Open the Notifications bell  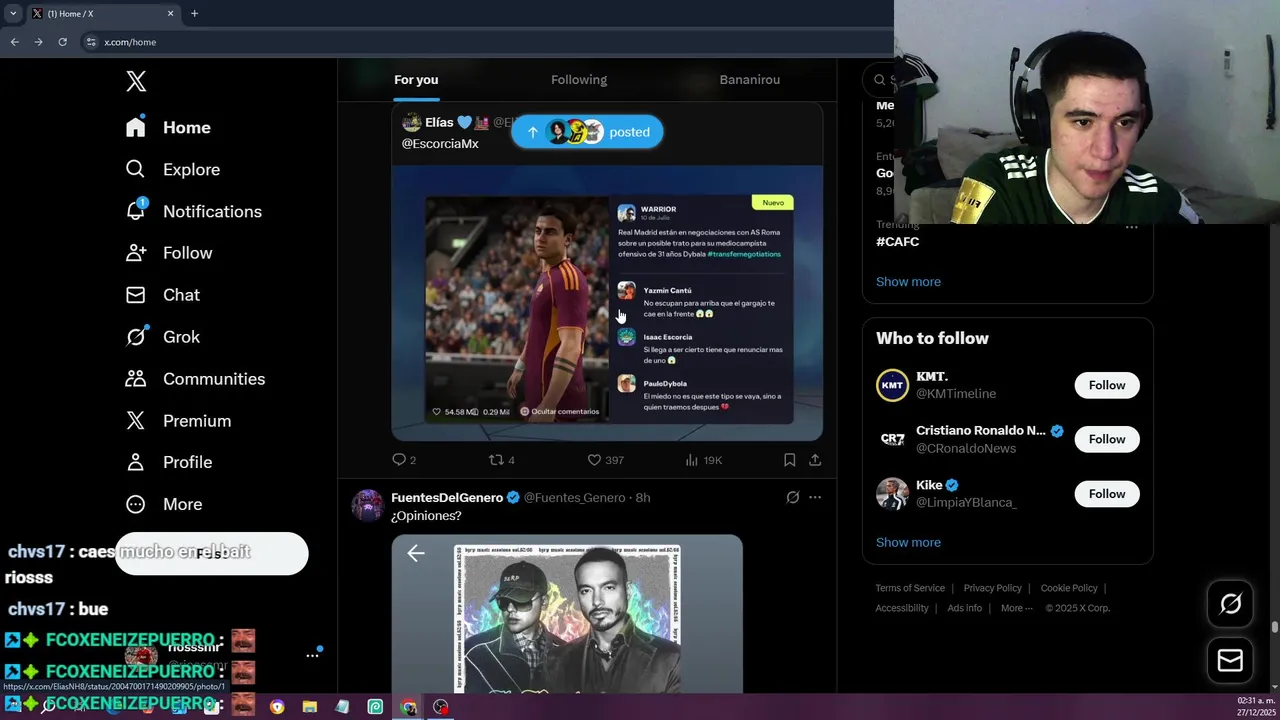pyautogui.click(x=193, y=211)
